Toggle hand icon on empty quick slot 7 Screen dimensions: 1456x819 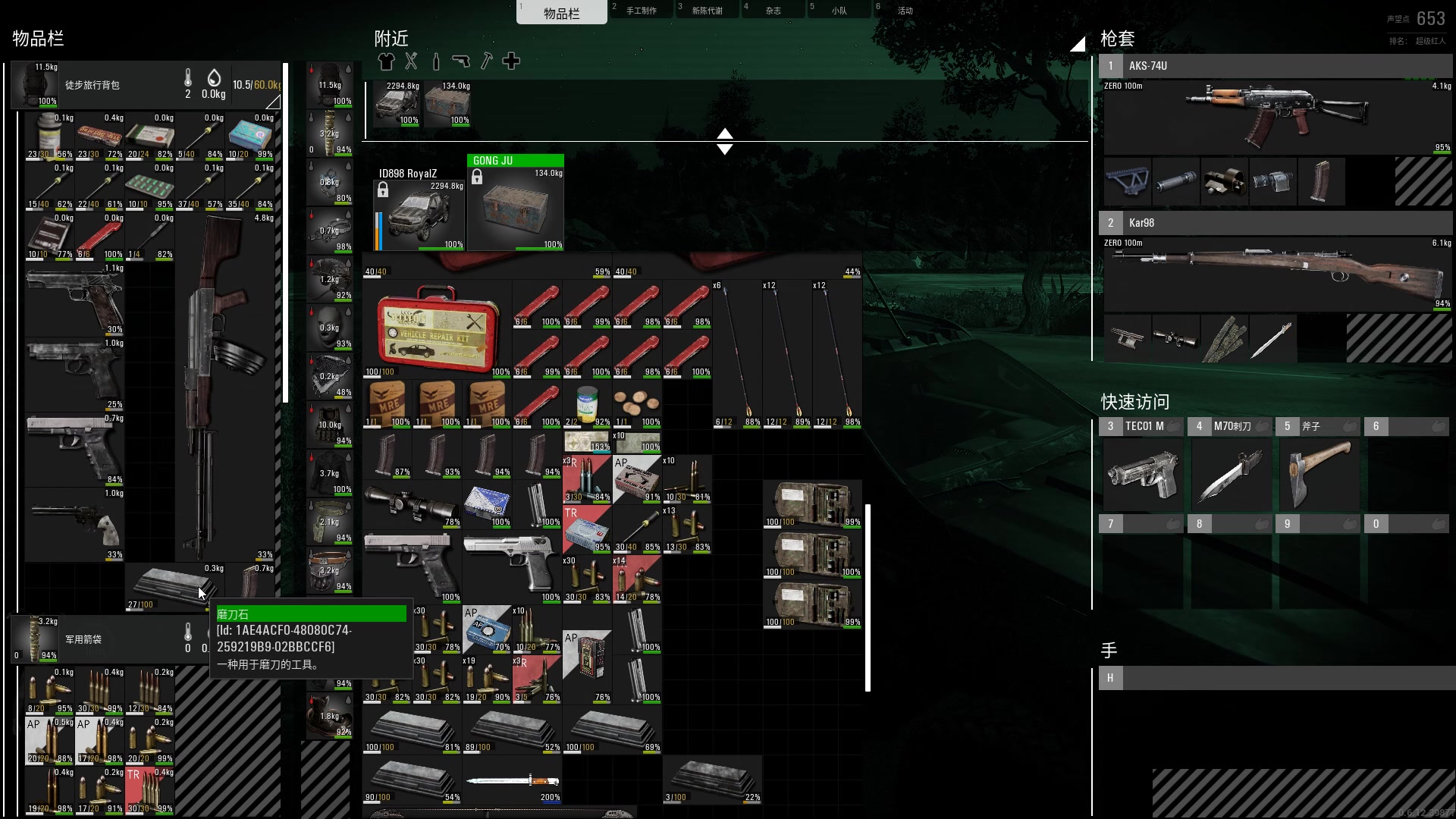point(1173,523)
